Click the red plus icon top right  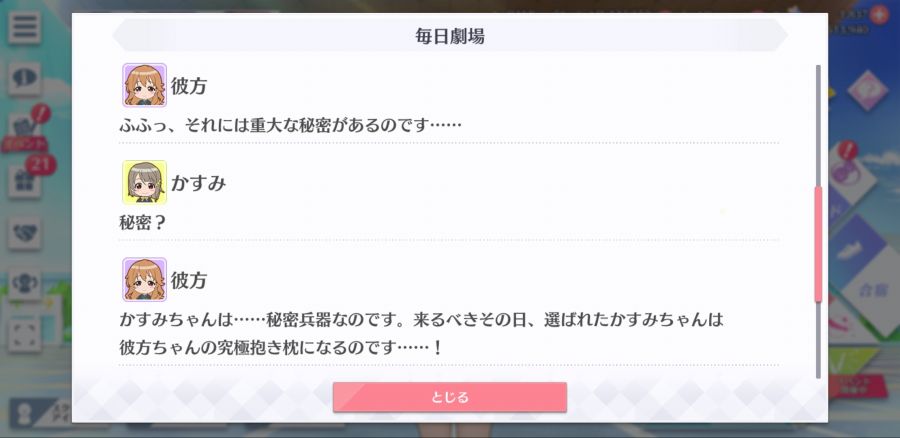tap(879, 14)
